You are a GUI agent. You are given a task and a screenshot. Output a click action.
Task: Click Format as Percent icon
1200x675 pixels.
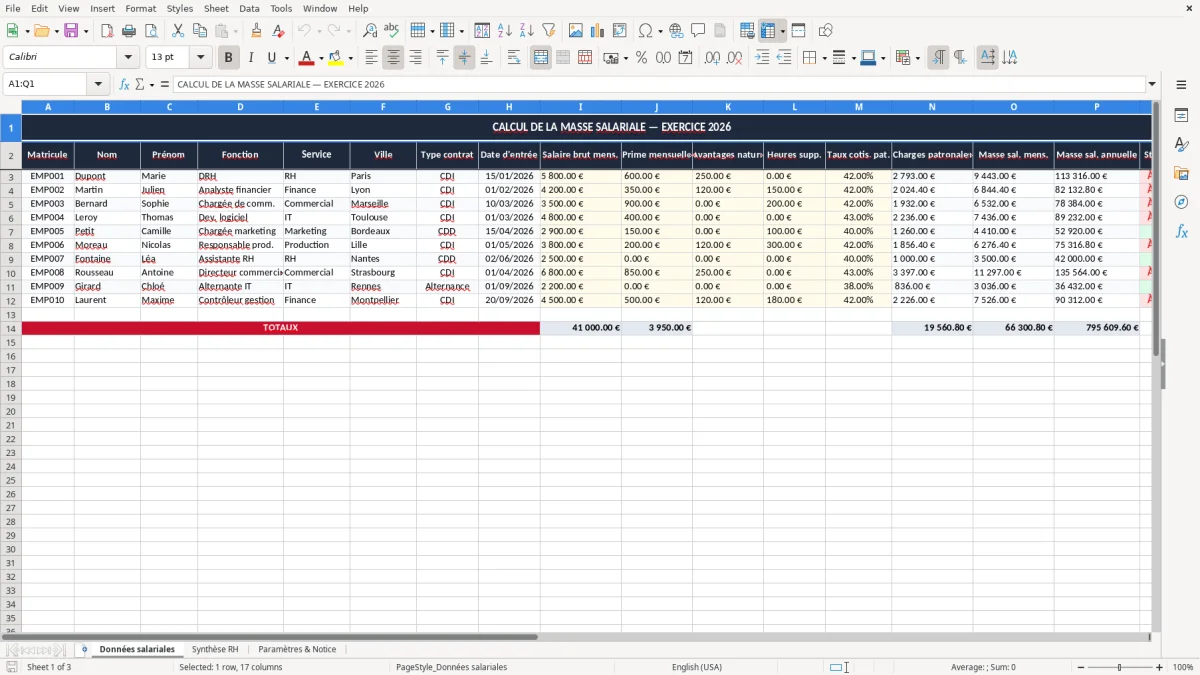pos(642,58)
